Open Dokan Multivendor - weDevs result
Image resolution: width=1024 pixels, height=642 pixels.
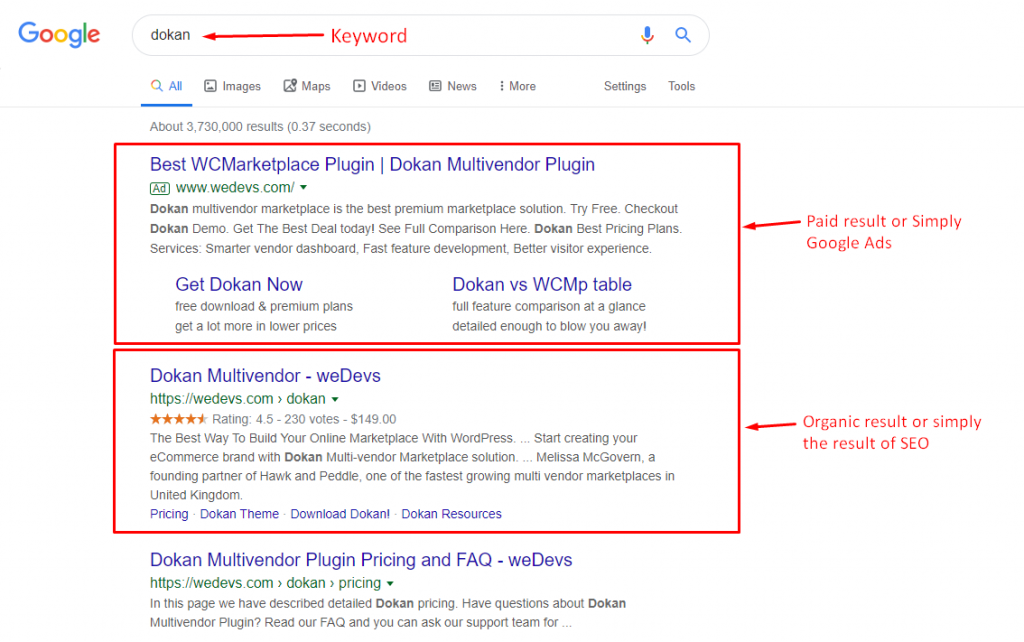coord(265,376)
